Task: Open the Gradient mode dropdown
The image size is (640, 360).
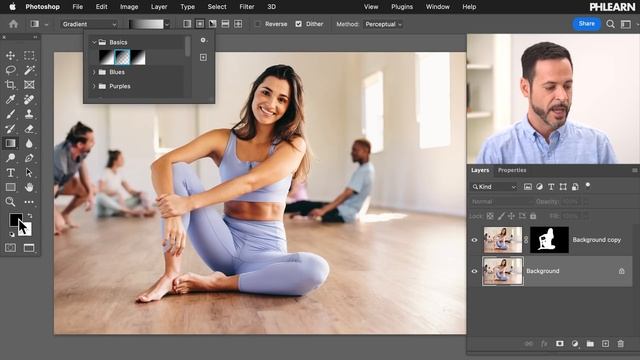Action: pyautogui.click(x=89, y=24)
